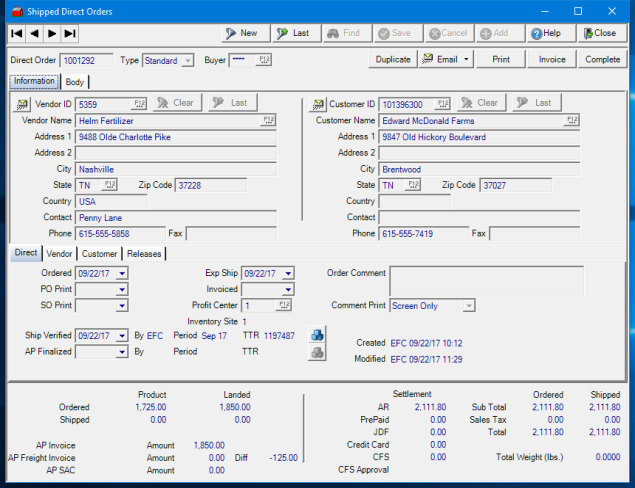The height and width of the screenshot is (488, 635).
Task: Open Customer ID lookup icon
Action: 319,103
